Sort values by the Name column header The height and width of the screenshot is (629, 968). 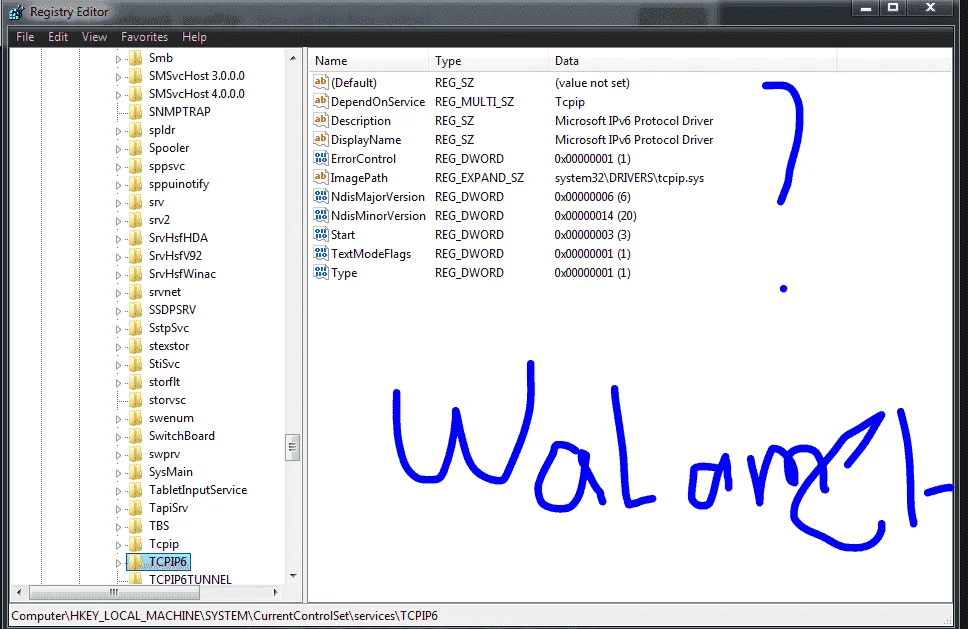369,60
